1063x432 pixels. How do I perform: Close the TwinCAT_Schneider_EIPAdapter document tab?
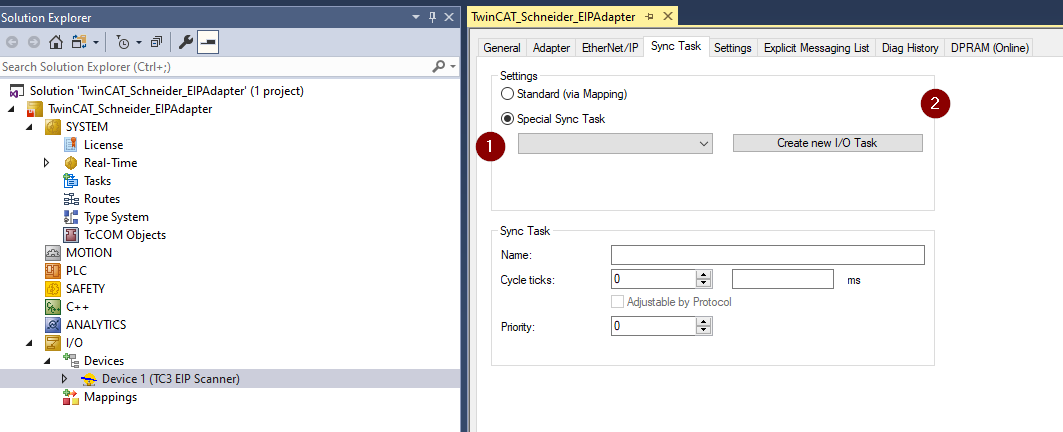coord(667,16)
